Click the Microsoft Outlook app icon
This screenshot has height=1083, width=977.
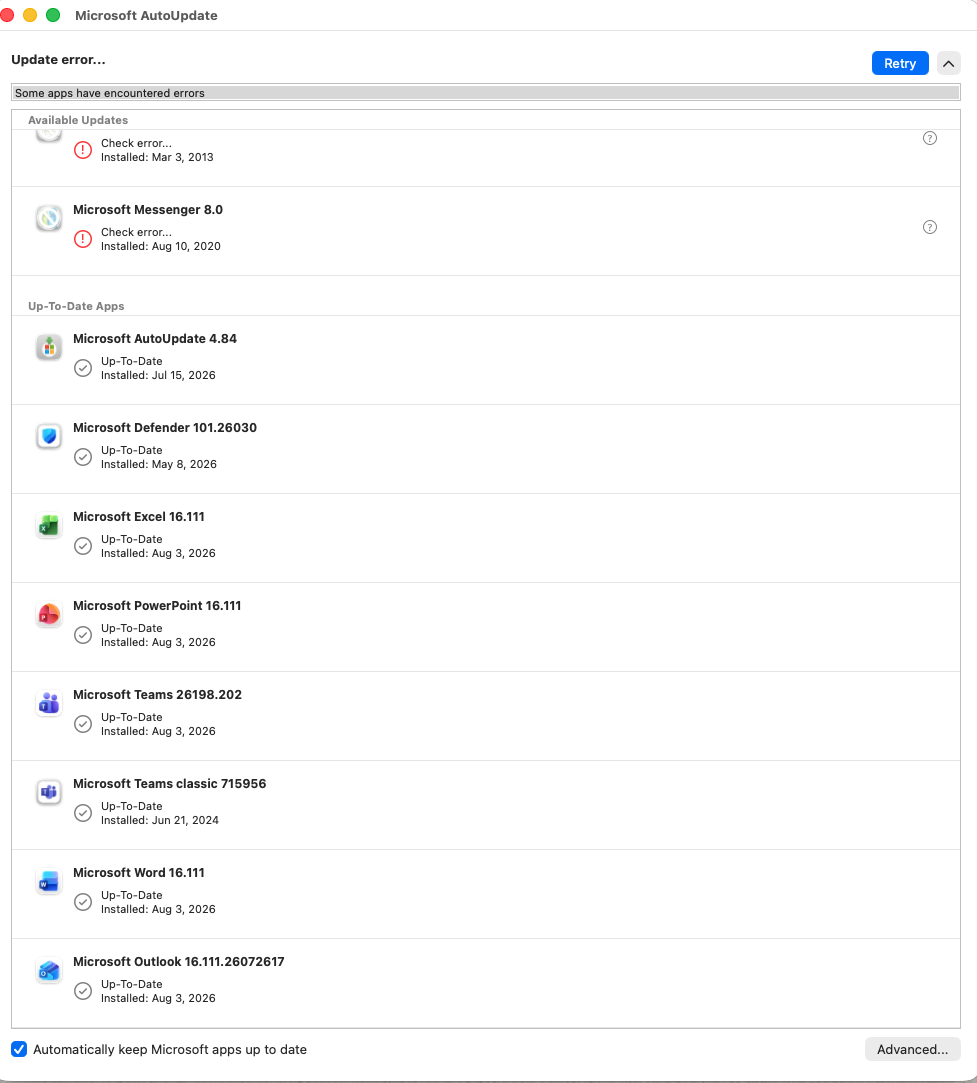(x=49, y=971)
